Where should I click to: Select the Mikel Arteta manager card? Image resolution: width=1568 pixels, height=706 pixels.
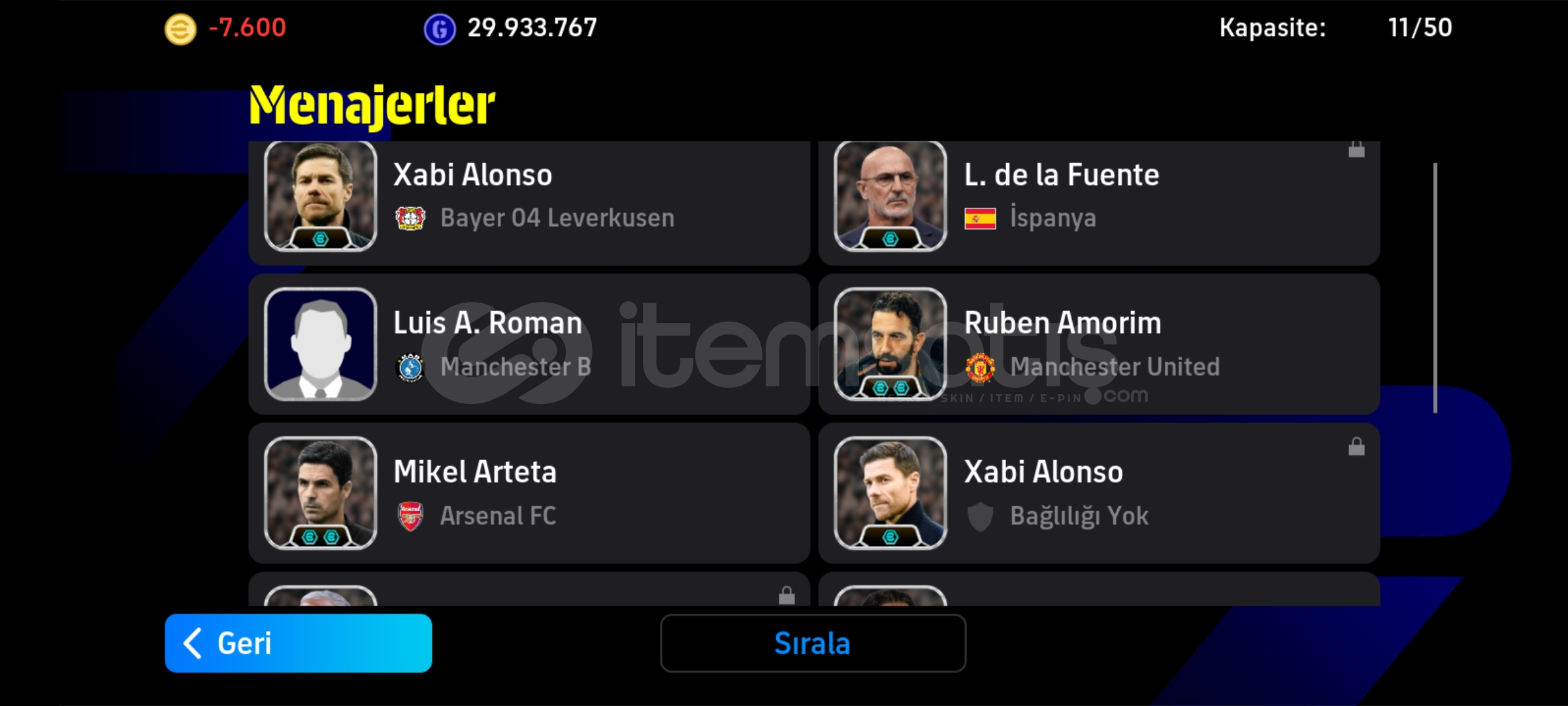click(x=529, y=494)
